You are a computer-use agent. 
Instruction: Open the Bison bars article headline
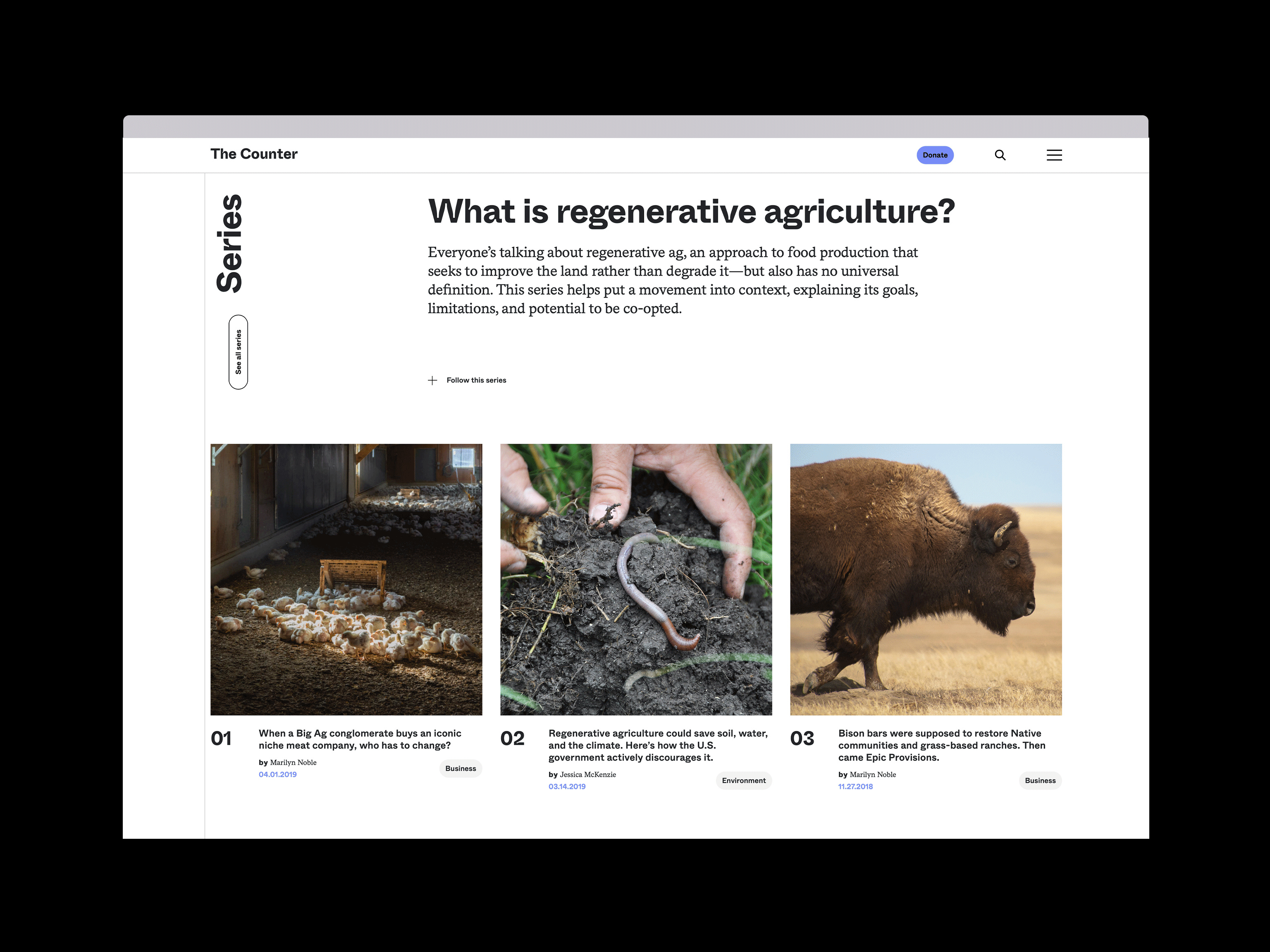(x=942, y=745)
